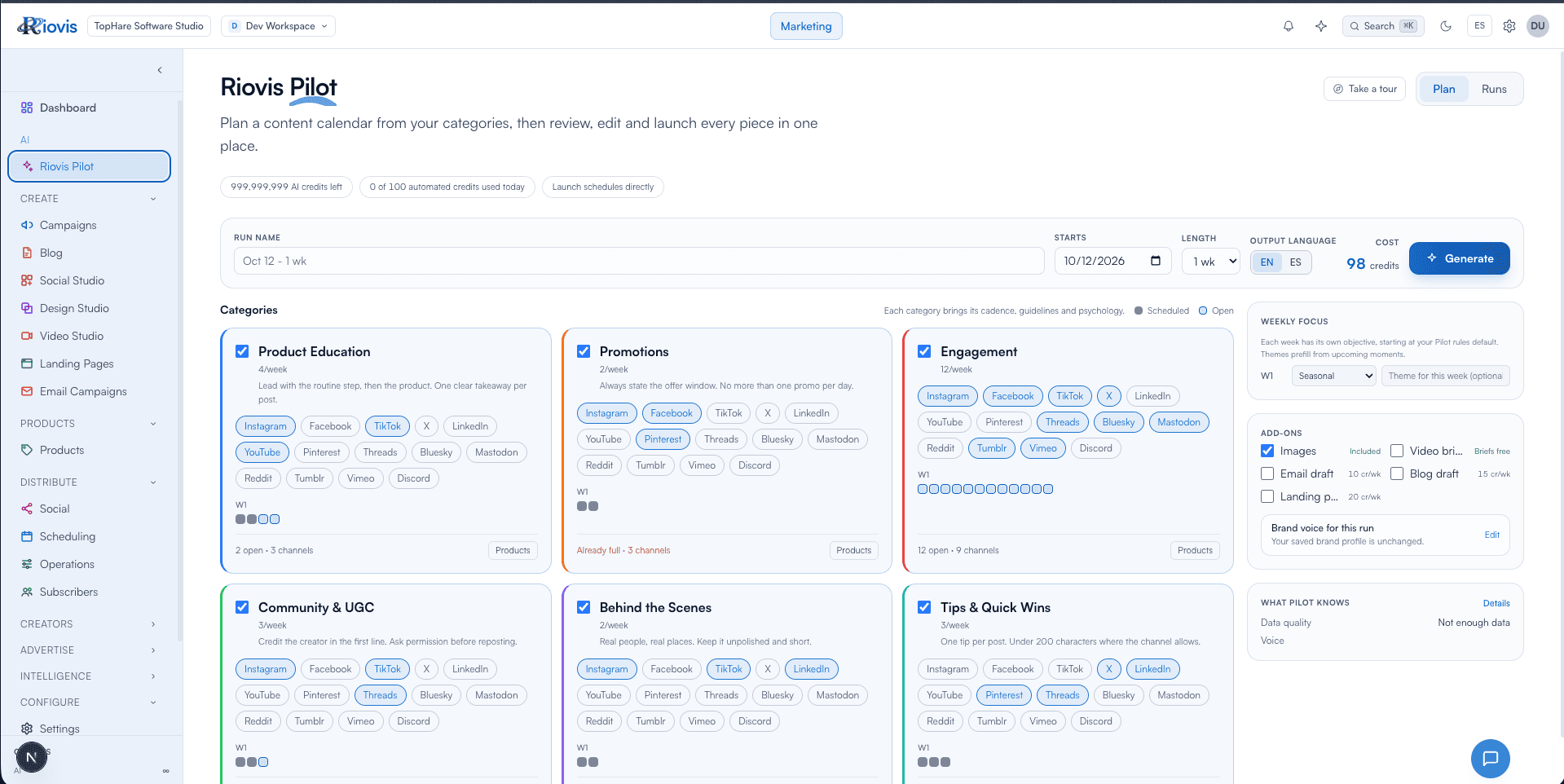The height and width of the screenshot is (784, 1564).
Task: Uncheck Engagement category checkbox
Action: tap(924, 351)
